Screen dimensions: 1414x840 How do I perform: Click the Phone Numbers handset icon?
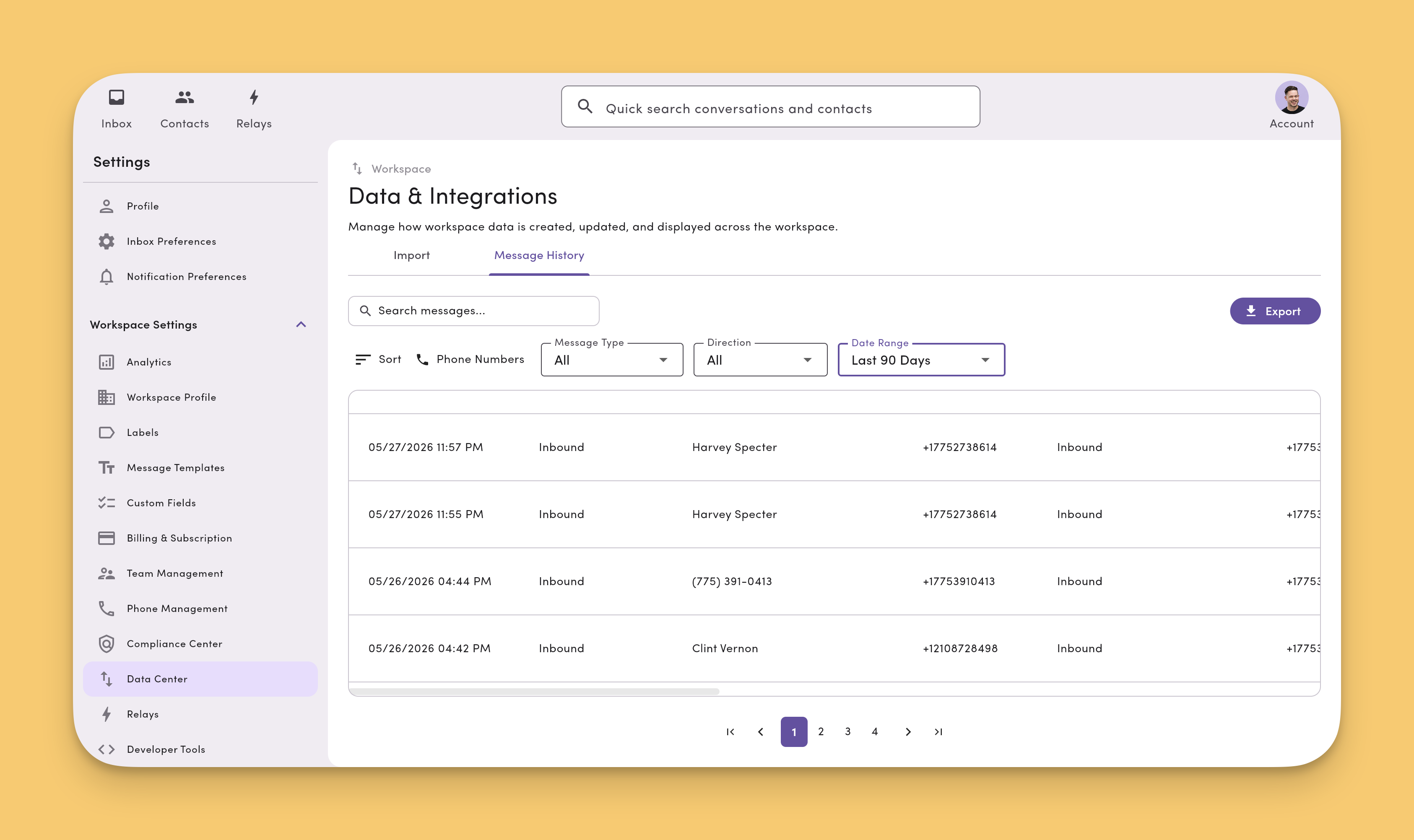422,360
